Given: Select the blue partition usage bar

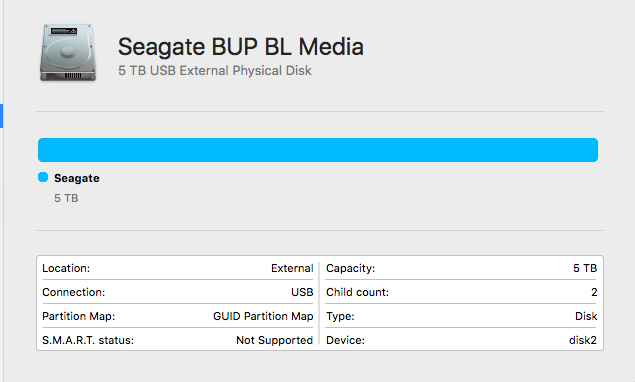Looking at the screenshot, I should tap(318, 150).
